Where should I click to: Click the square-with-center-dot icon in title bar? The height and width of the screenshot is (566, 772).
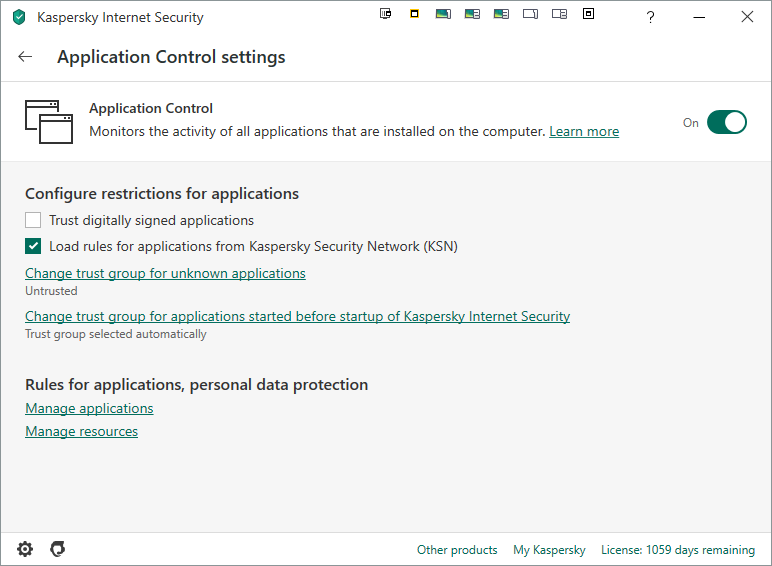[588, 14]
